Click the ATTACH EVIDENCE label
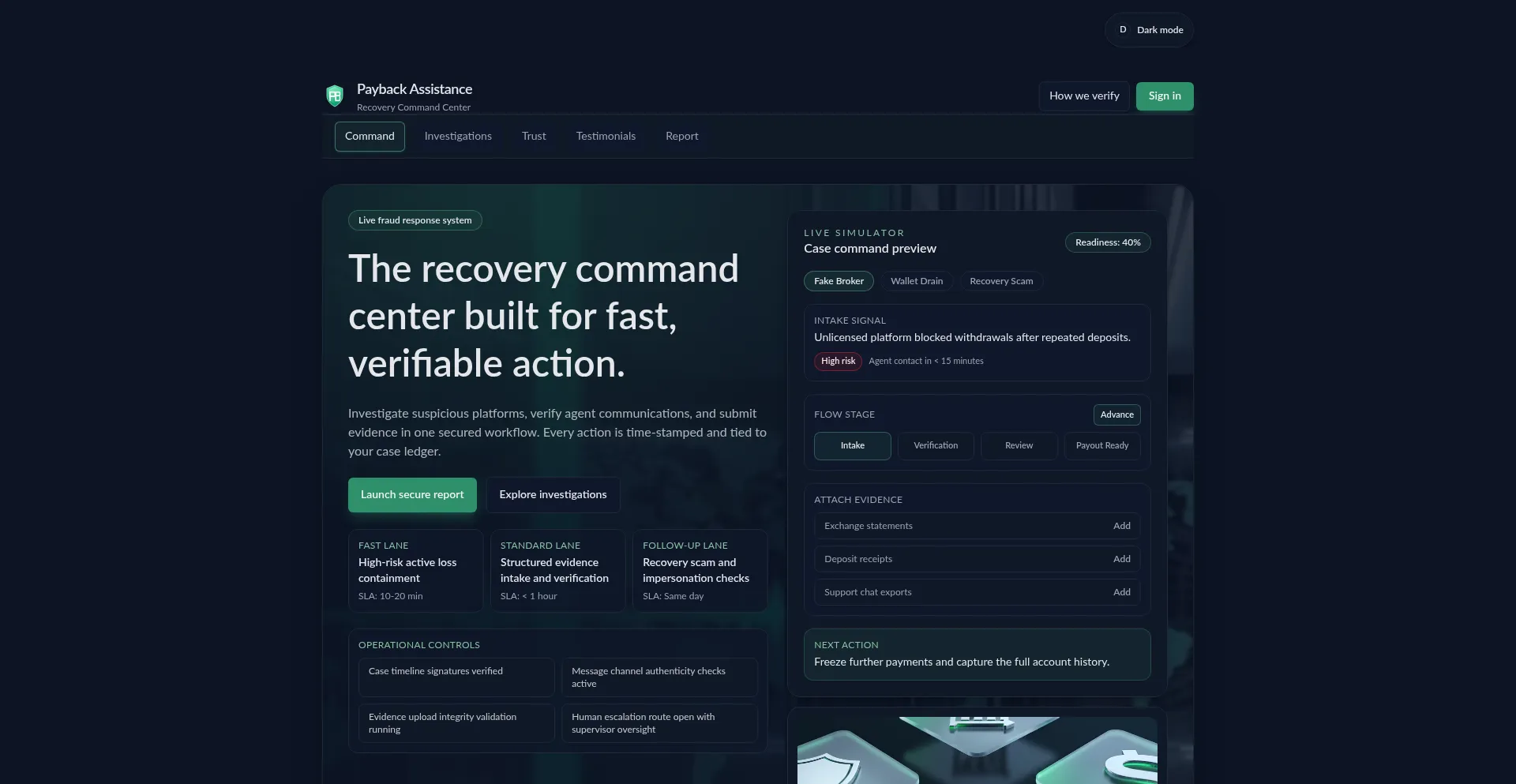The width and height of the screenshot is (1516, 784). 858,500
